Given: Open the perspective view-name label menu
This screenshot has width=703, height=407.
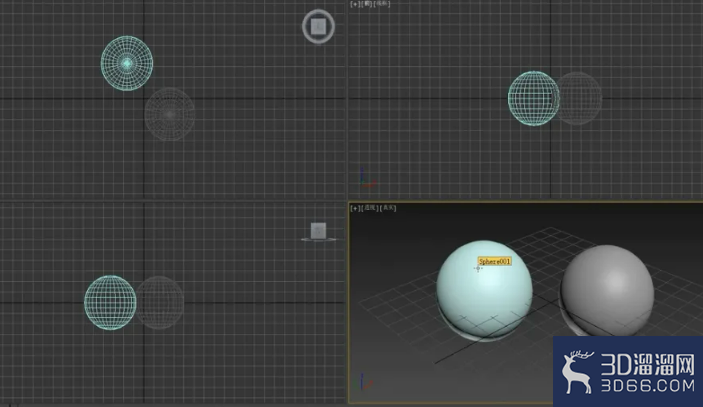Looking at the screenshot, I should [x=370, y=208].
